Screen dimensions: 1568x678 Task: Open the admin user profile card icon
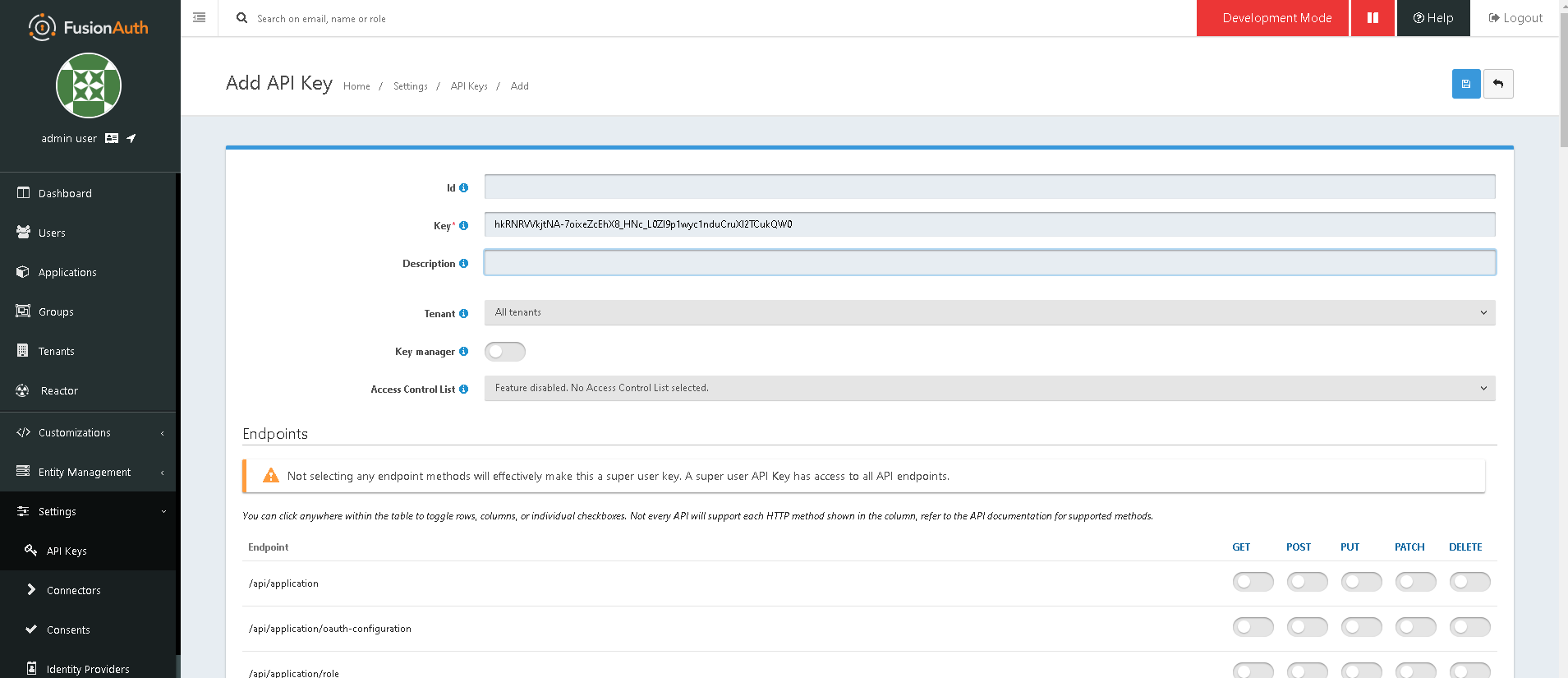(x=112, y=138)
